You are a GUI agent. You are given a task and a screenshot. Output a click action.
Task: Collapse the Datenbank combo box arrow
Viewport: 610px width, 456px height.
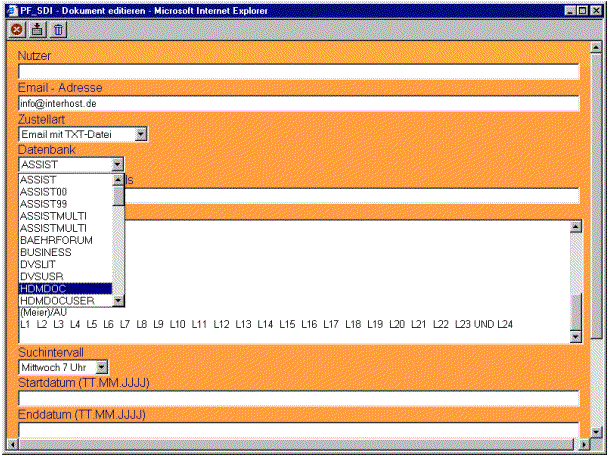[118, 164]
